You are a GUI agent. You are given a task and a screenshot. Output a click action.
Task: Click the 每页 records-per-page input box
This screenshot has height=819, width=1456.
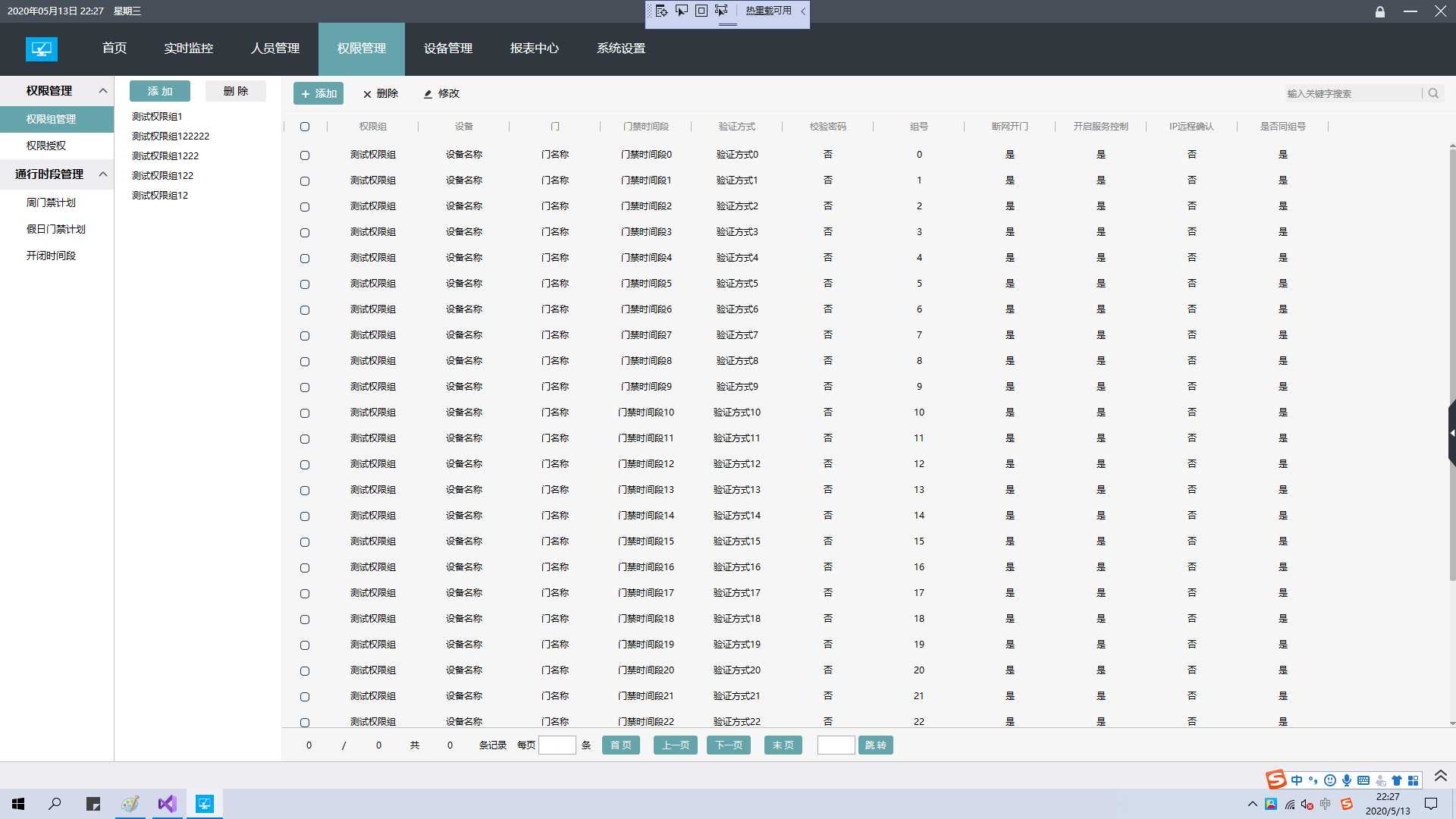[x=557, y=745]
